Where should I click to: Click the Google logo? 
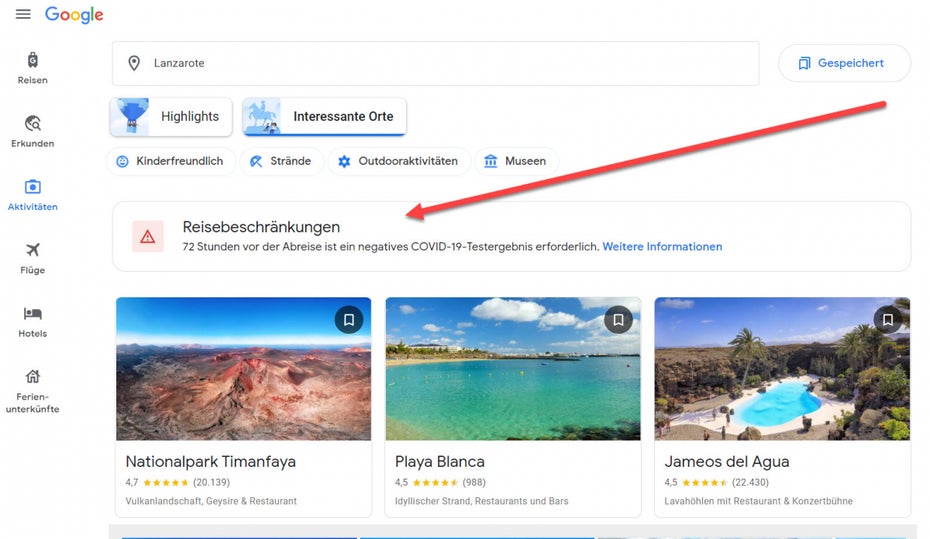tap(74, 15)
